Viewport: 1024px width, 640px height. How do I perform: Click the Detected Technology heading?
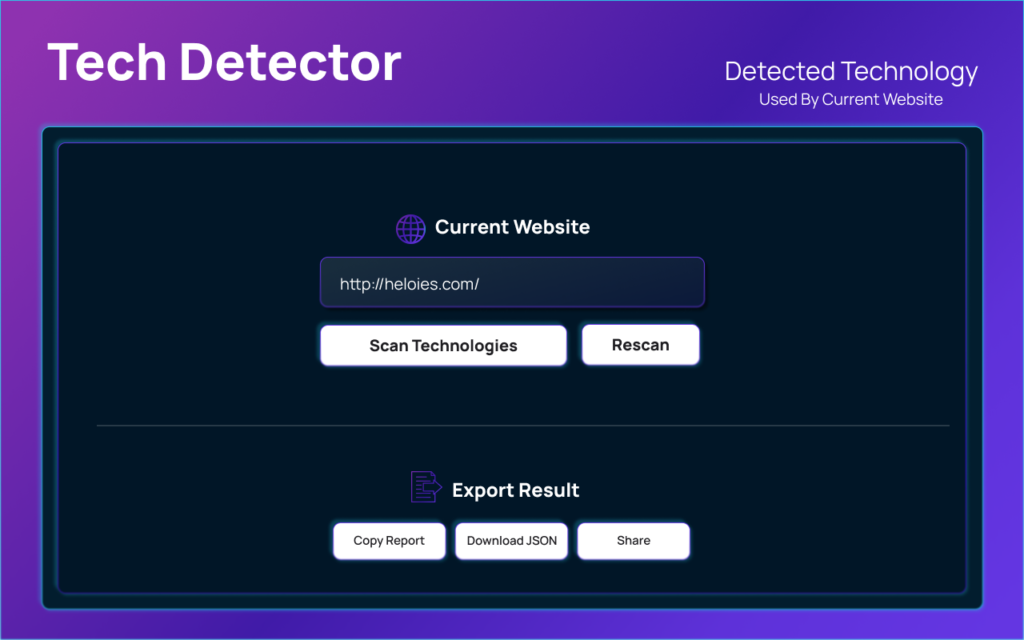tap(850, 72)
